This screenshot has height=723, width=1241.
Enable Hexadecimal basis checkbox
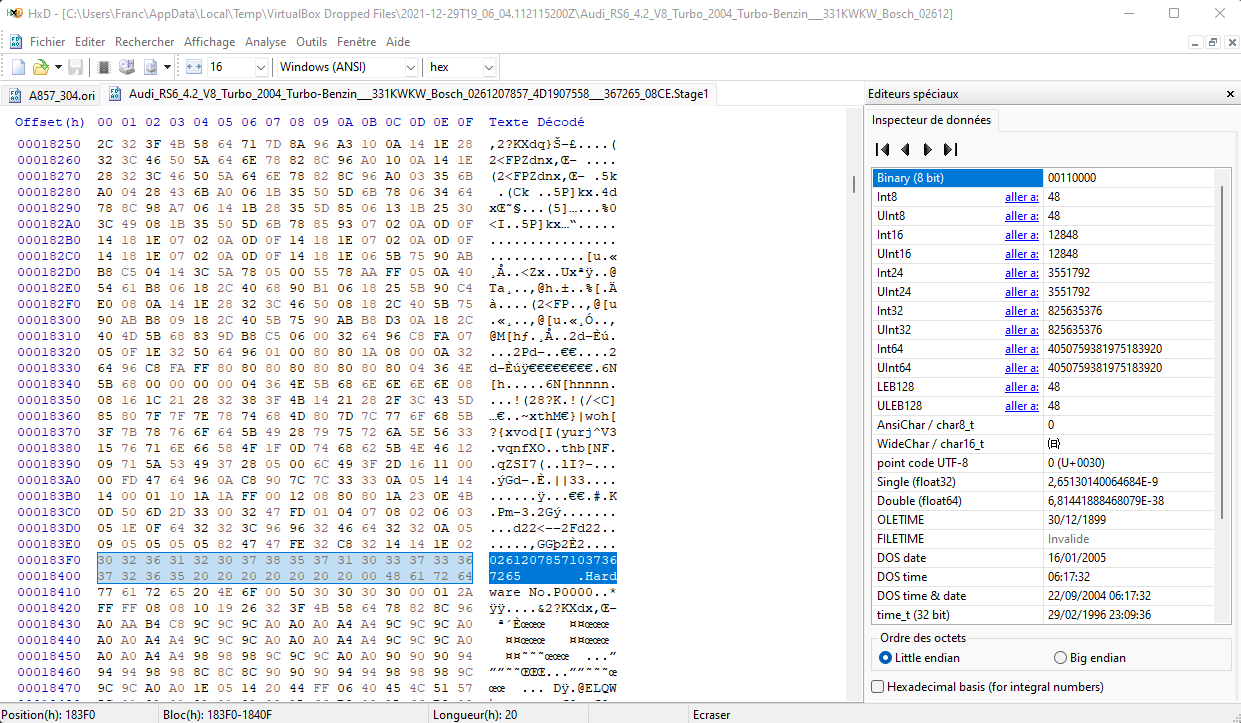(x=878, y=687)
